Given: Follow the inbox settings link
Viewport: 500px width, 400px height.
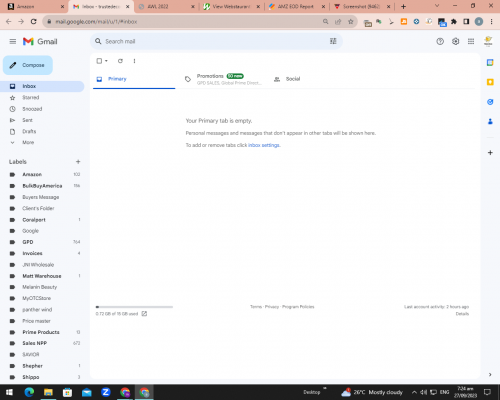Looking at the screenshot, I should coord(264,145).
